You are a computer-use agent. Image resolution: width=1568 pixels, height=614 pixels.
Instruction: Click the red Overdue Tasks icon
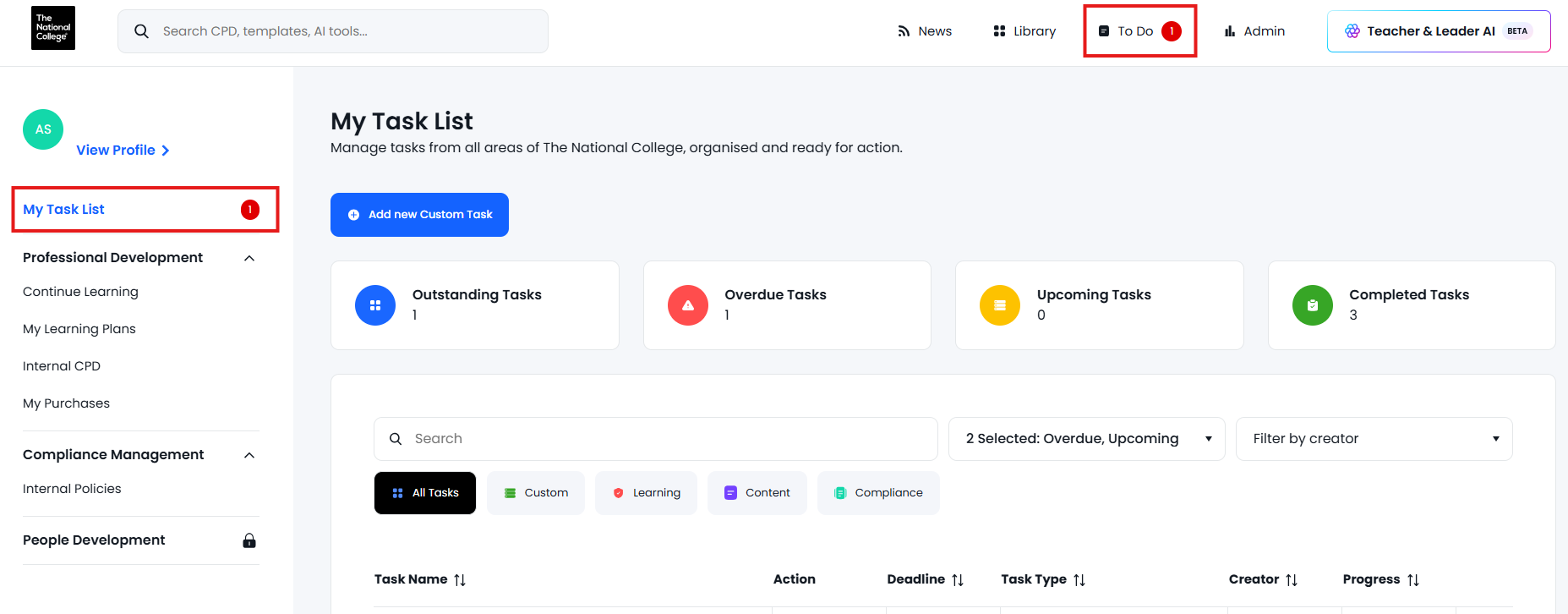(688, 305)
